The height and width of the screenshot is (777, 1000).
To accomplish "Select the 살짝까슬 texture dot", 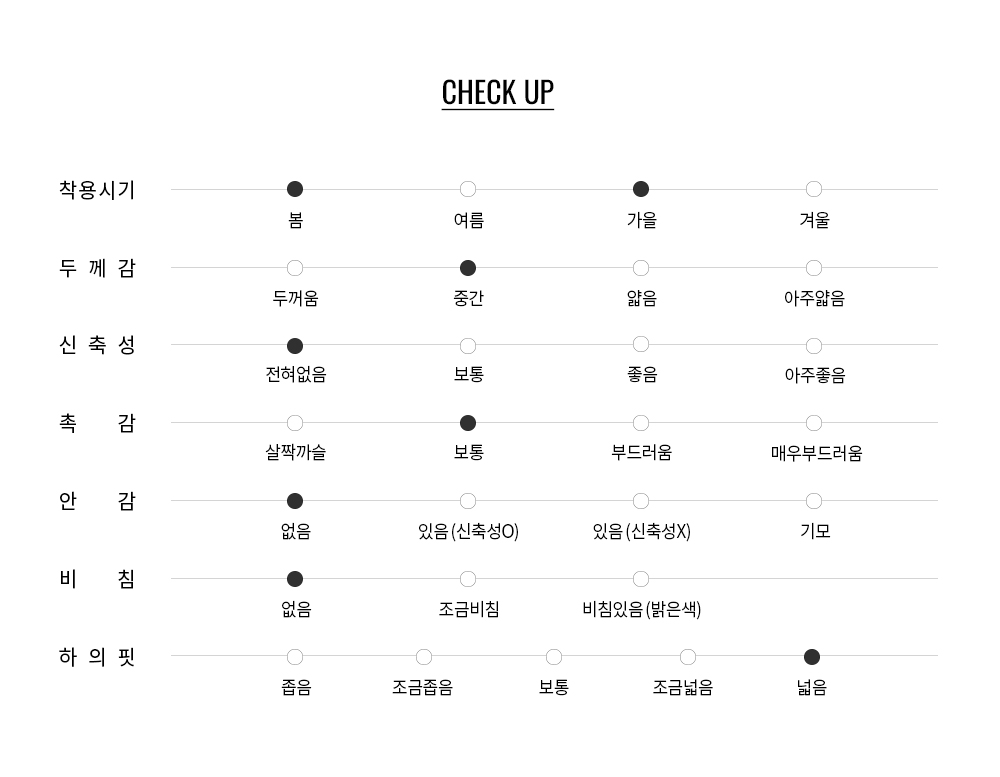I will 295,423.
